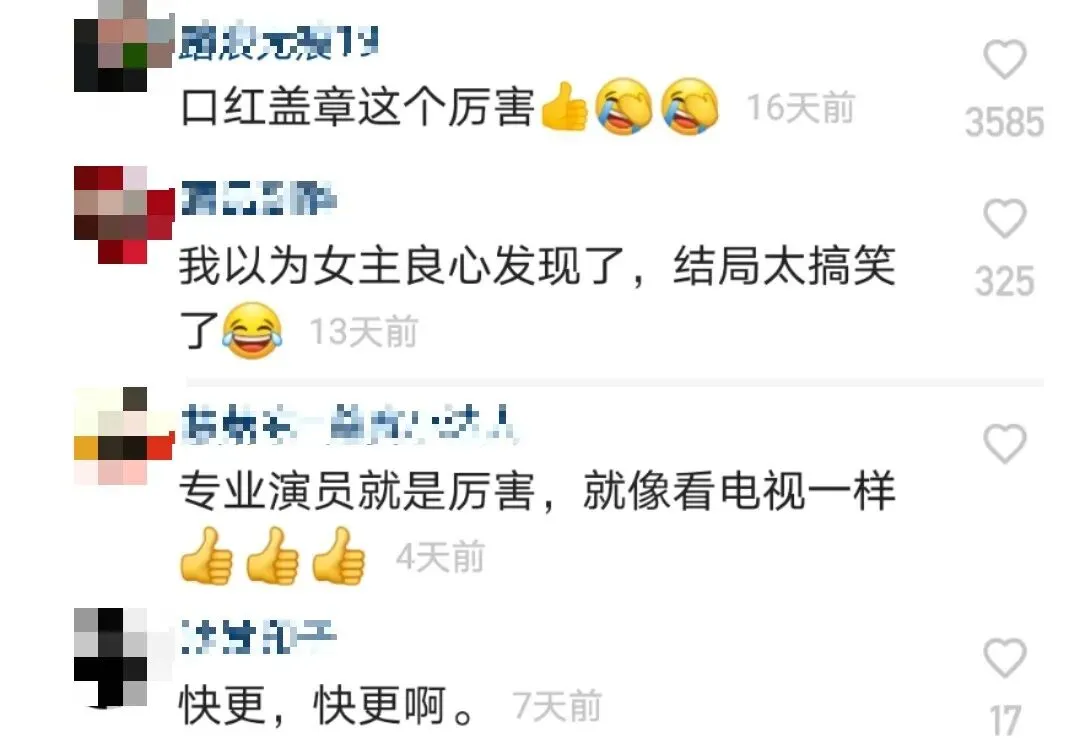Open avatar of commenter saying 结局太搞笑了
Viewport: 1080px width, 755px height.
(x=123, y=215)
